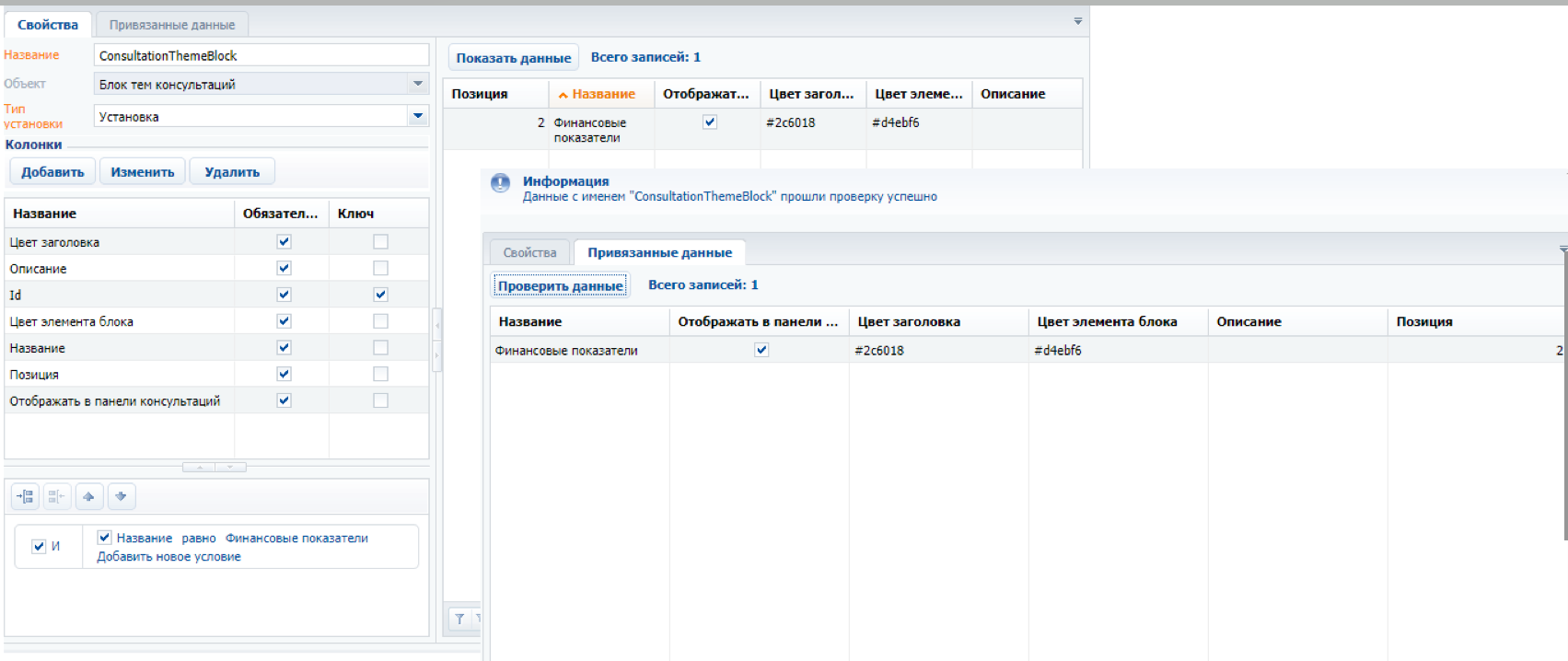Click the up arrow on the columns panel splitter
Image resolution: width=1568 pixels, height=661 pixels.
199,468
